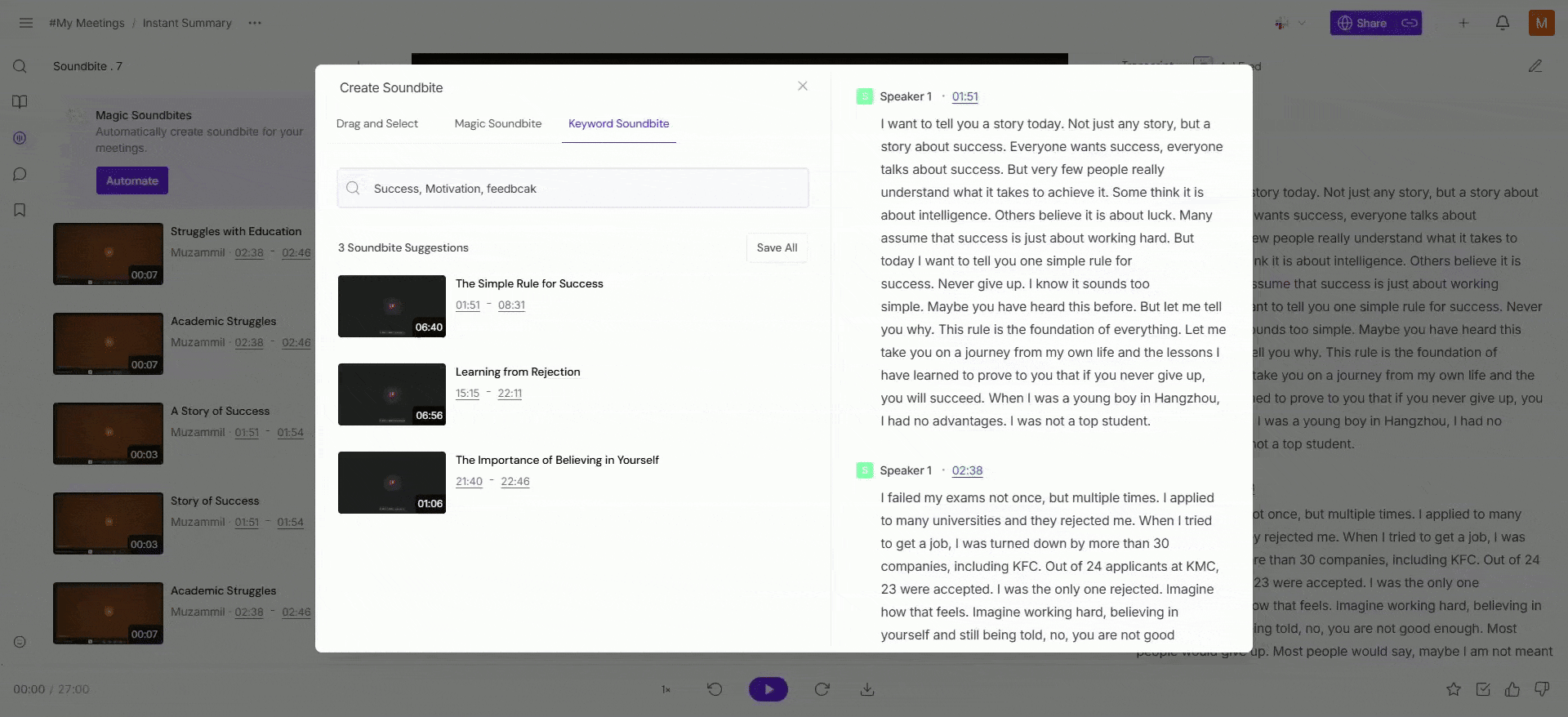
Task: Click start time 01:51 of Simple Rule suggestion
Action: click(x=468, y=305)
